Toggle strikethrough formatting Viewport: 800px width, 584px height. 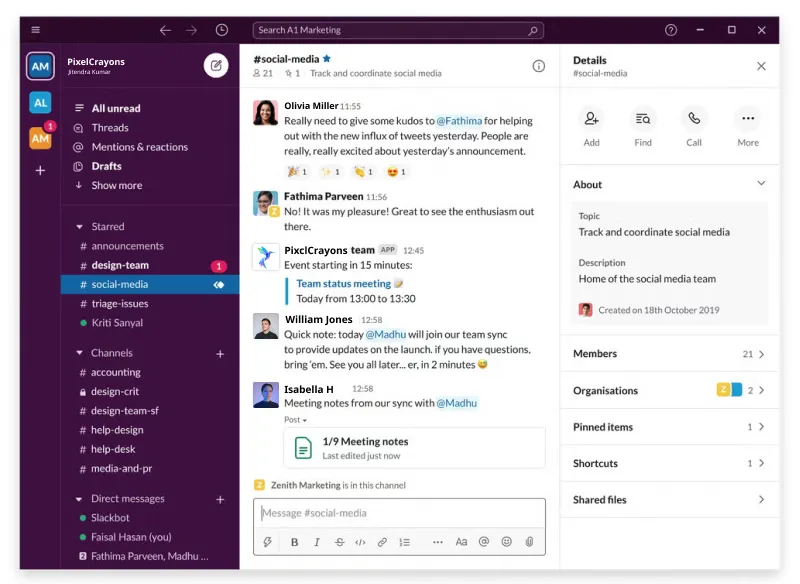point(339,542)
